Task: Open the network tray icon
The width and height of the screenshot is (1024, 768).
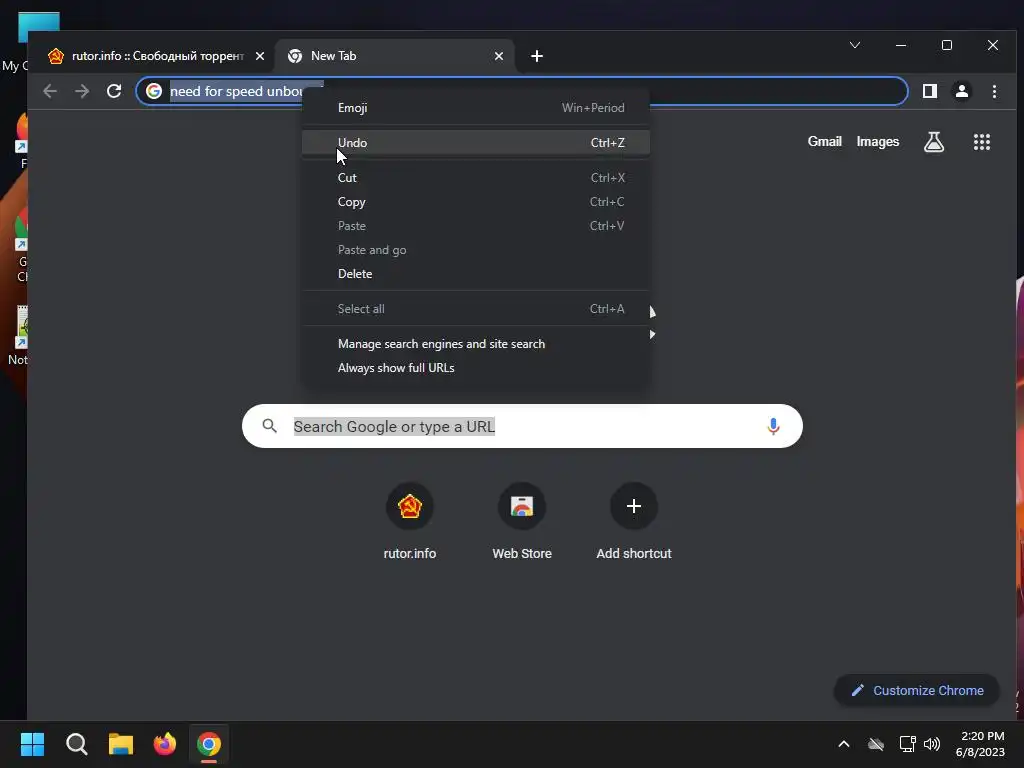Action: tap(907, 744)
